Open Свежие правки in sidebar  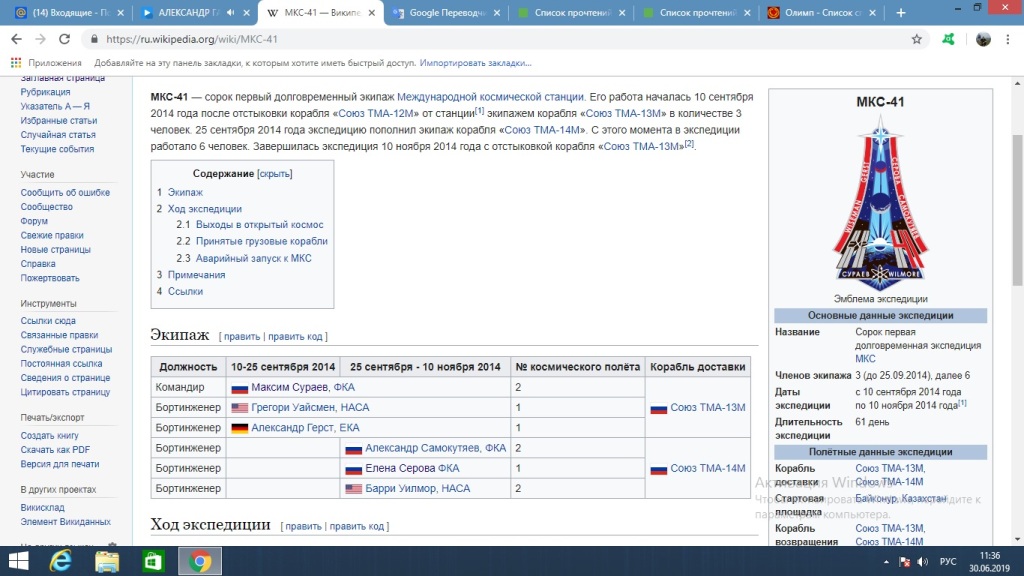click(52, 235)
